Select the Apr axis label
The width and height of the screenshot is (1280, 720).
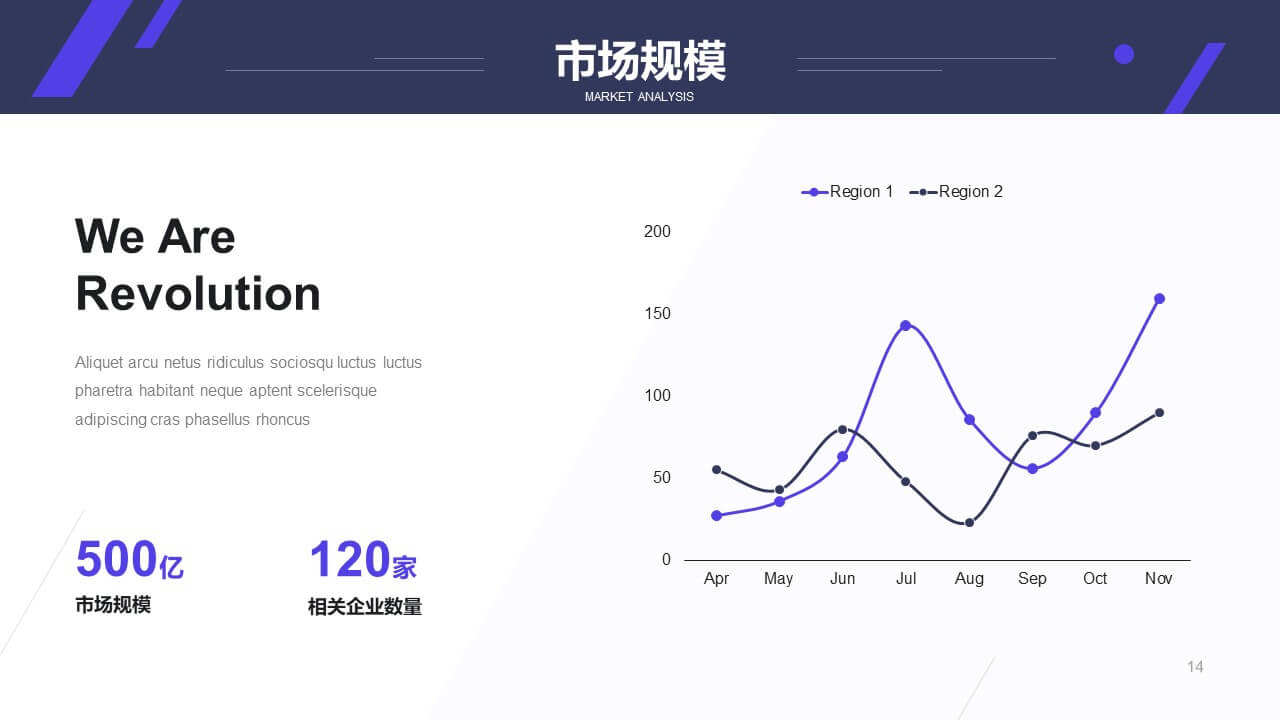tap(716, 579)
